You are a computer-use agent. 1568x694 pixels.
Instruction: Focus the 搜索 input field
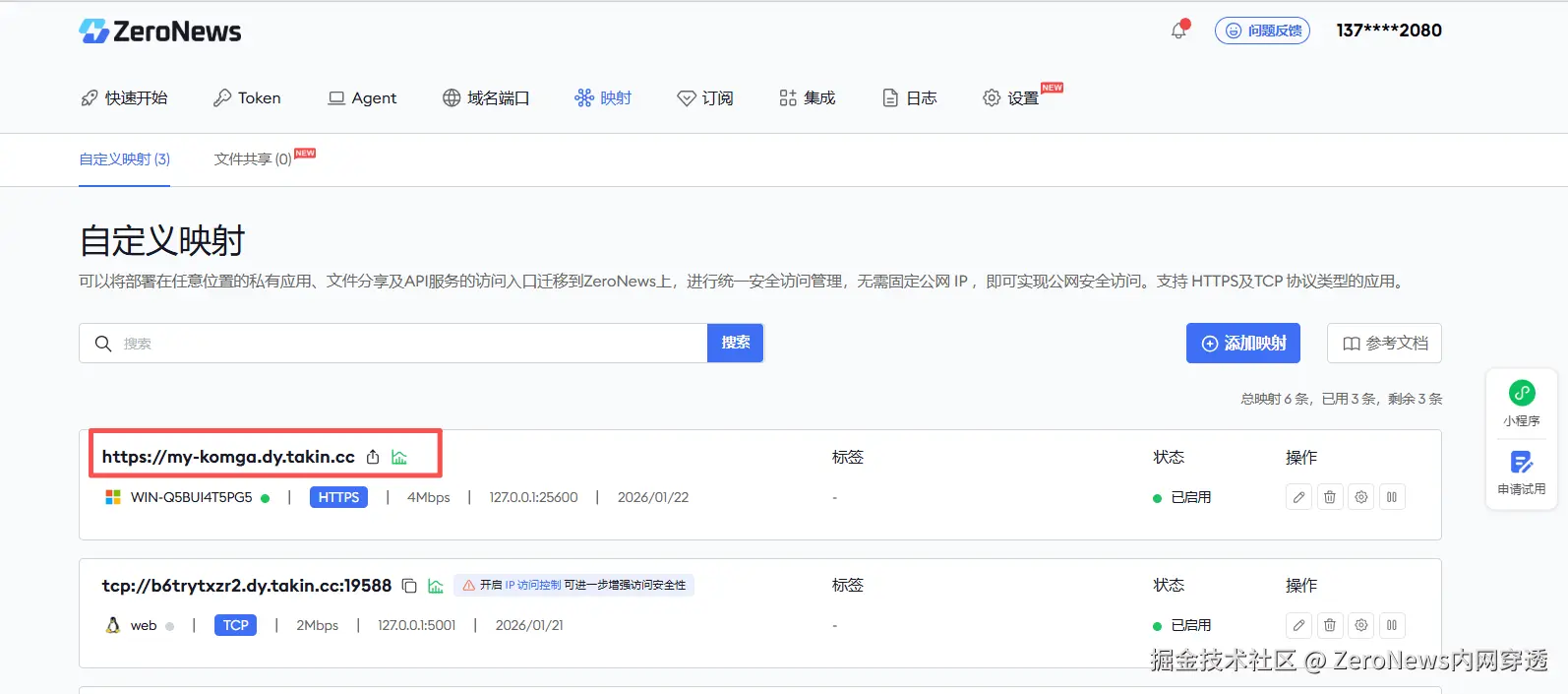coord(393,344)
